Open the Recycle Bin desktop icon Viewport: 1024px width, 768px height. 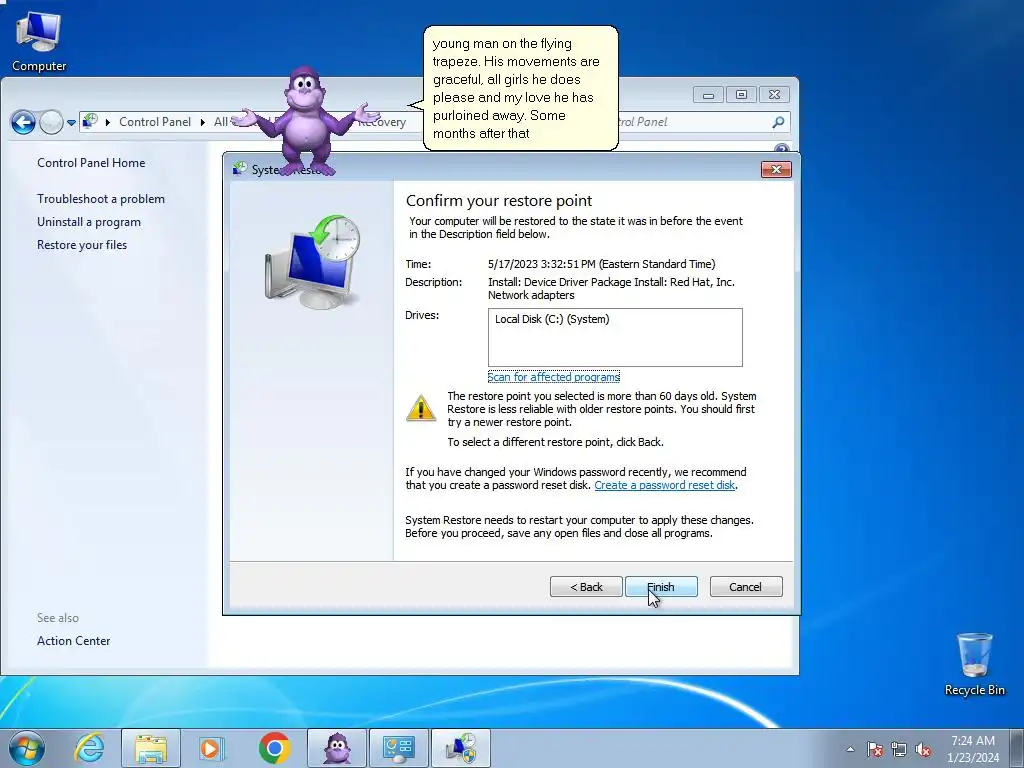(x=974, y=664)
